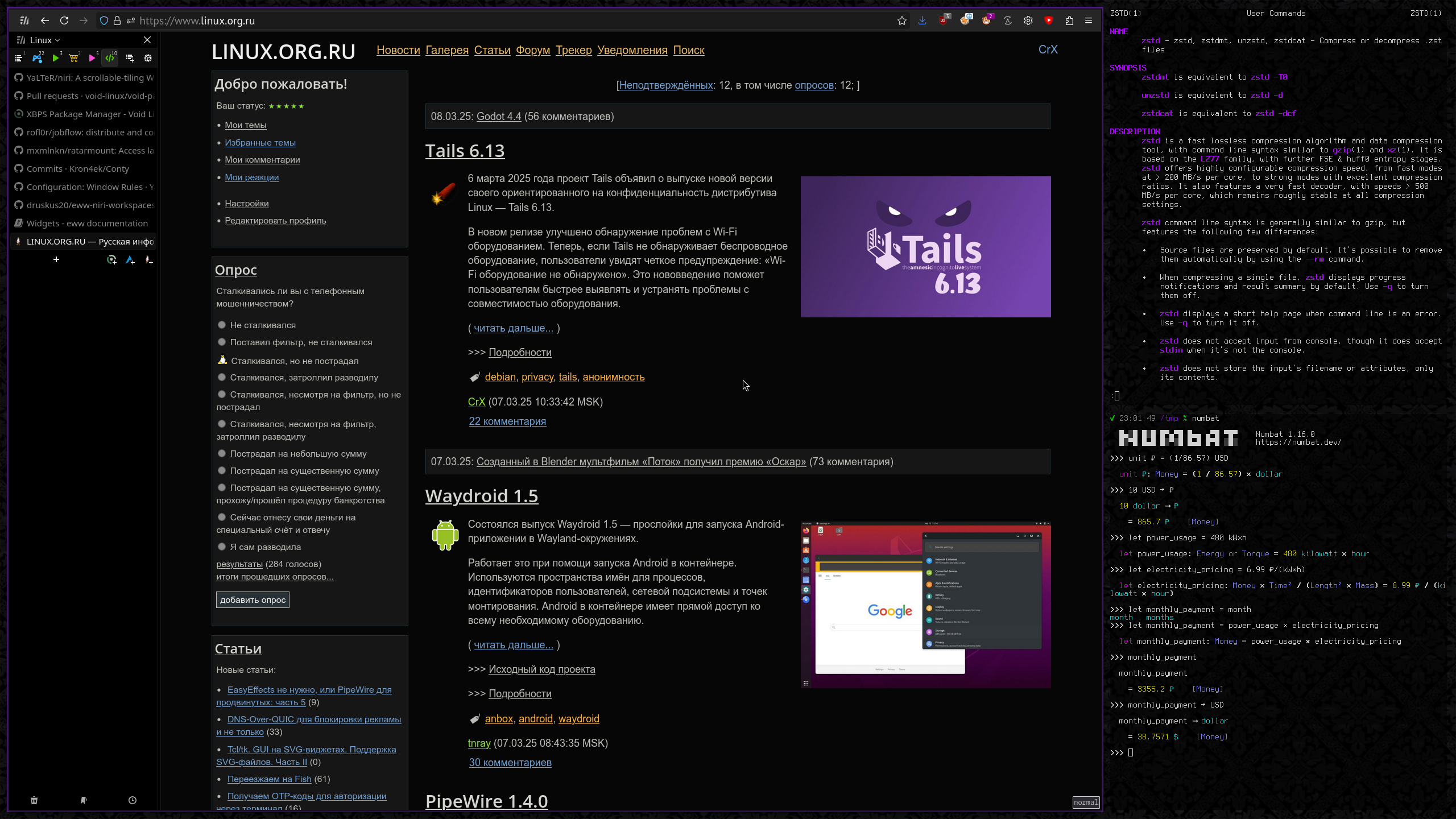Reload the current page
This screenshot has width=1456, height=819.
pyautogui.click(x=64, y=20)
